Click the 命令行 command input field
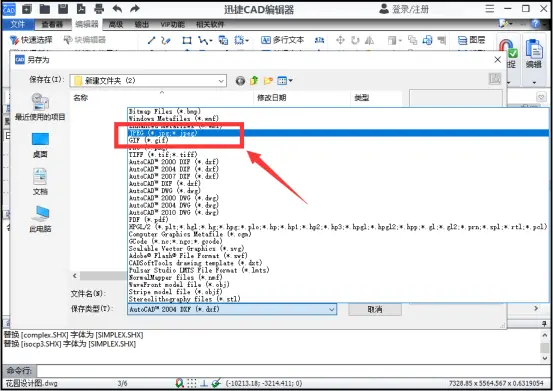 (x=295, y=371)
